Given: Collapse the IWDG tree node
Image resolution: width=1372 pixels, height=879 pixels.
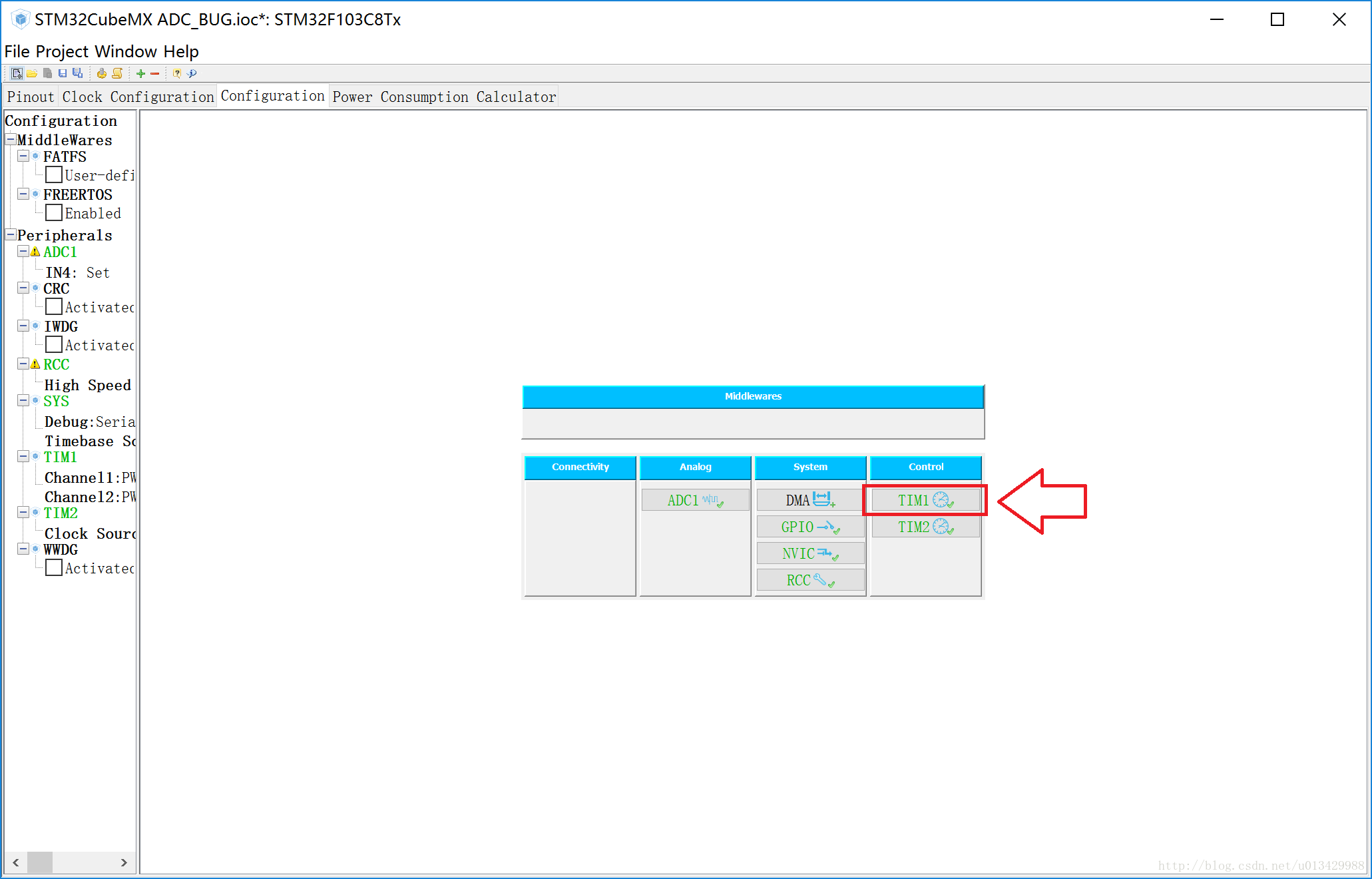Looking at the screenshot, I should (x=23, y=326).
